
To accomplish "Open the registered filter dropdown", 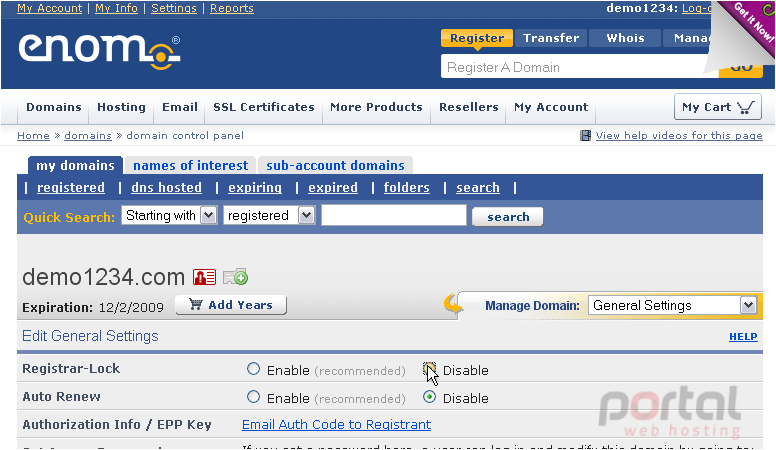I will coord(269,215).
